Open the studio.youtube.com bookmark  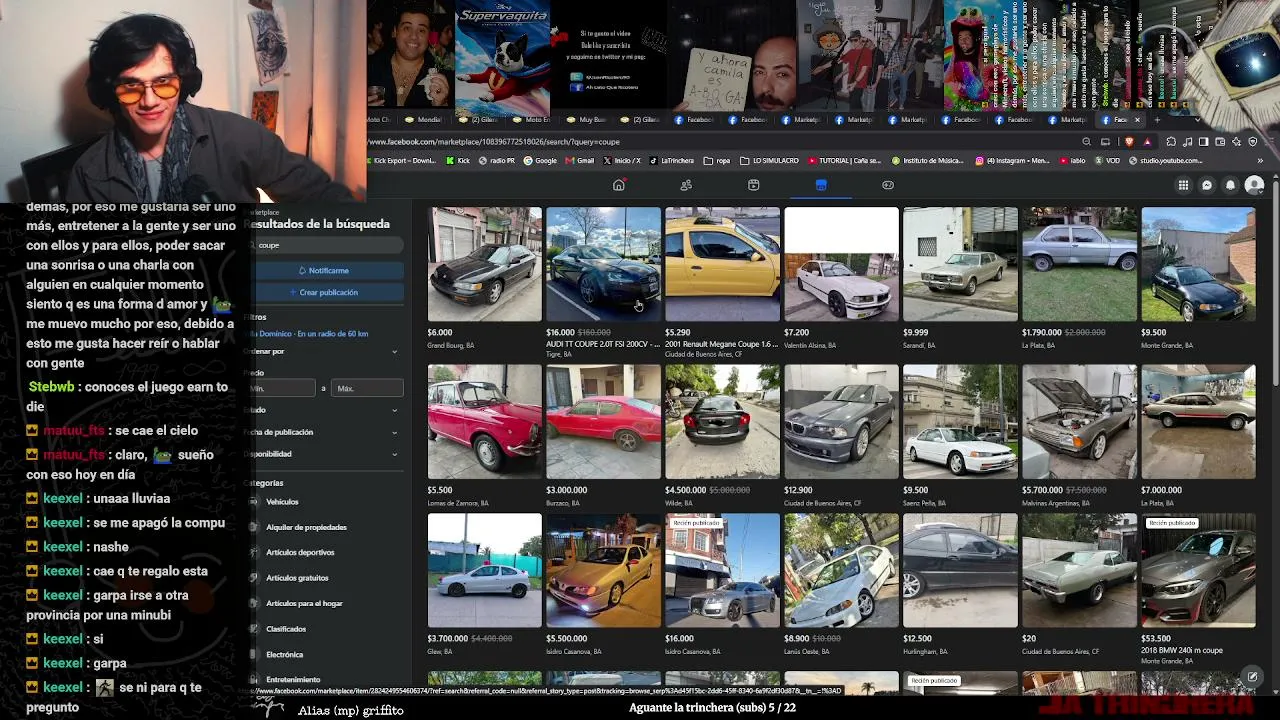[x=1164, y=160]
